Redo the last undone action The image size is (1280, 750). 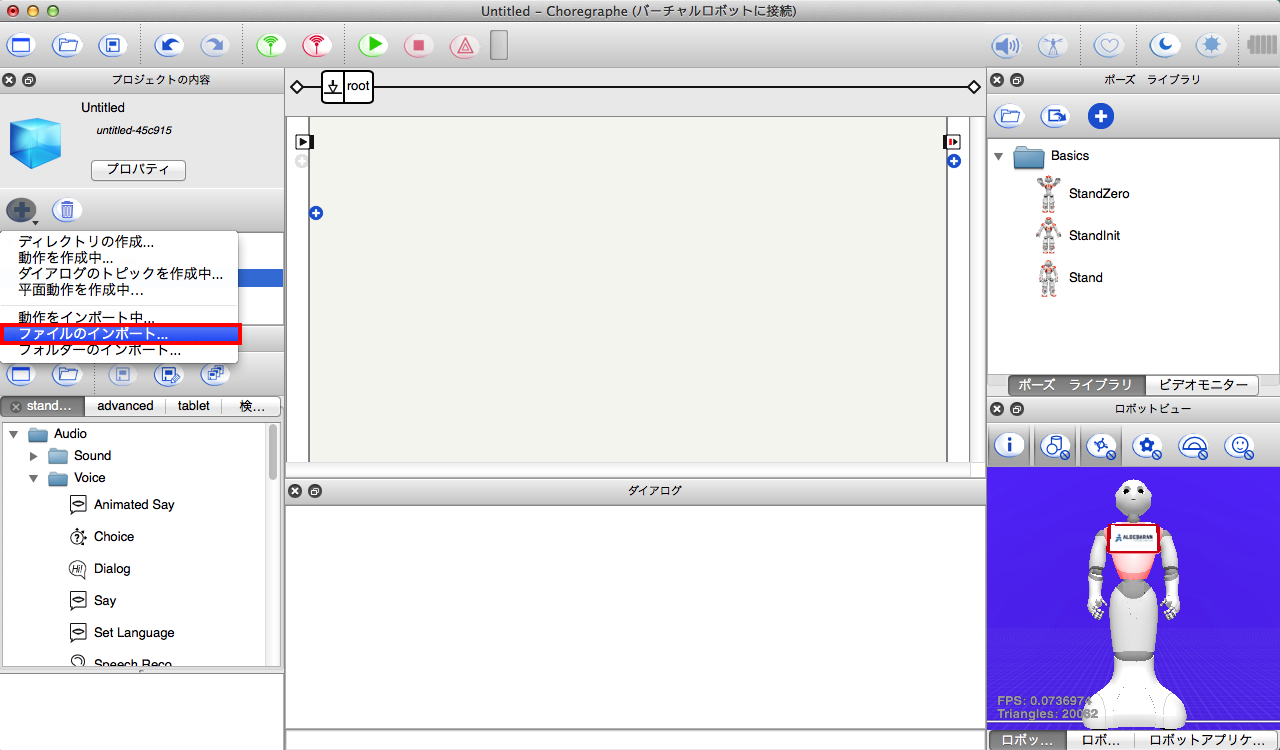[214, 45]
